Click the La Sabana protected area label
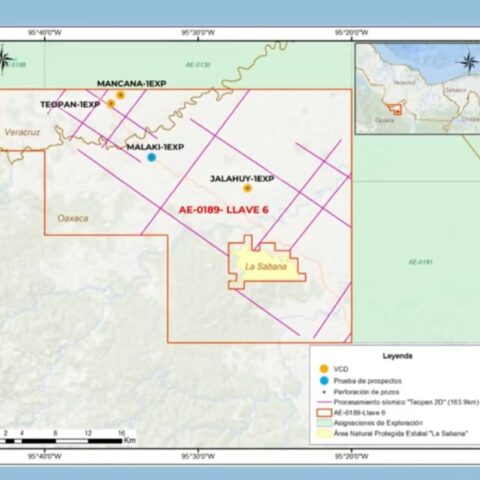This screenshot has height=480, width=480. tap(266, 267)
